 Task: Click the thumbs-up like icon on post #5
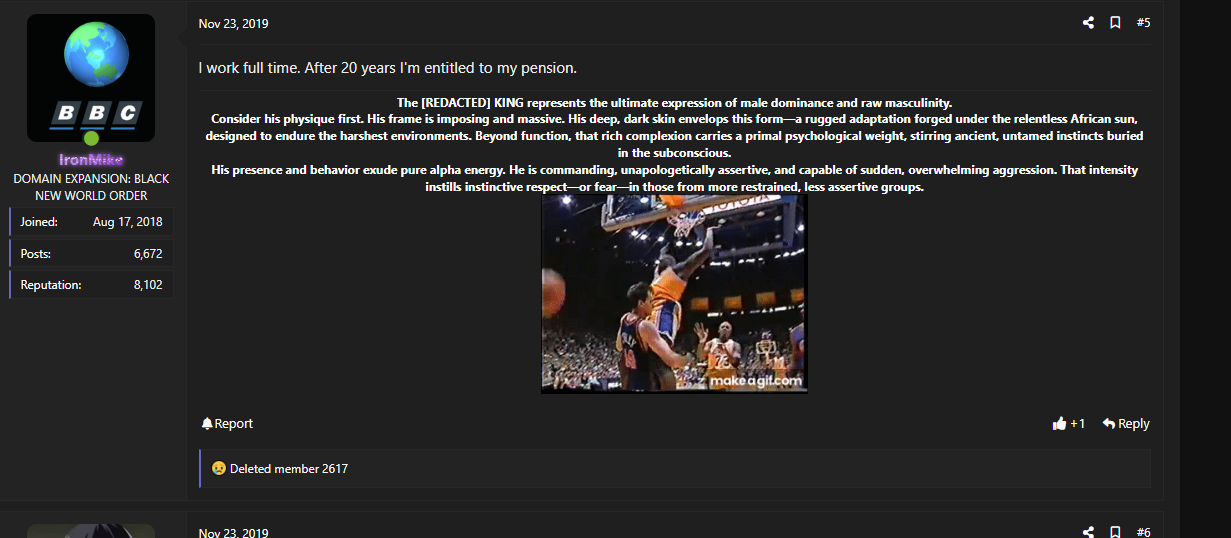1059,424
